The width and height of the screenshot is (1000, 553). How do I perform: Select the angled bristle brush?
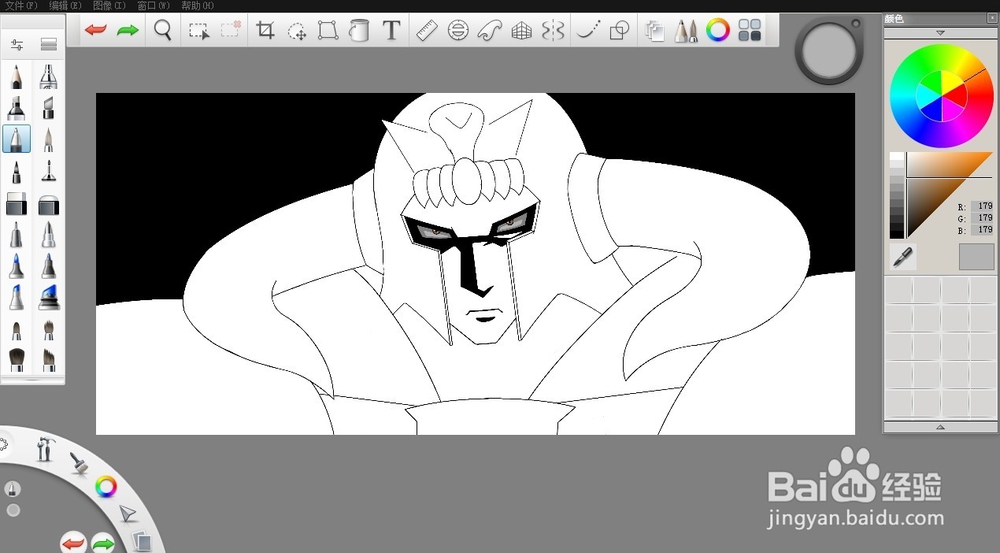(48, 360)
